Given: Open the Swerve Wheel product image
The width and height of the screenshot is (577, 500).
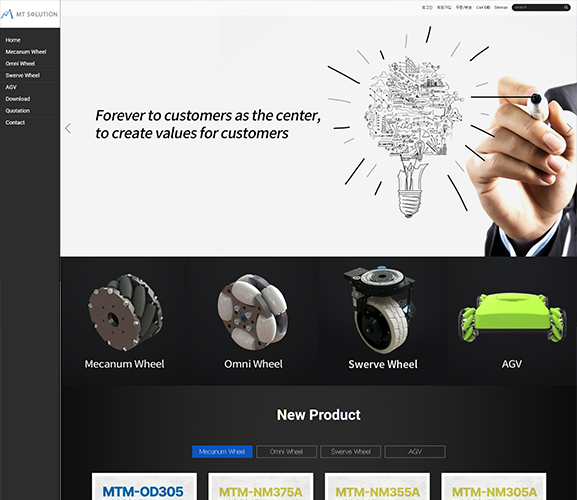Looking at the screenshot, I should 380,310.
